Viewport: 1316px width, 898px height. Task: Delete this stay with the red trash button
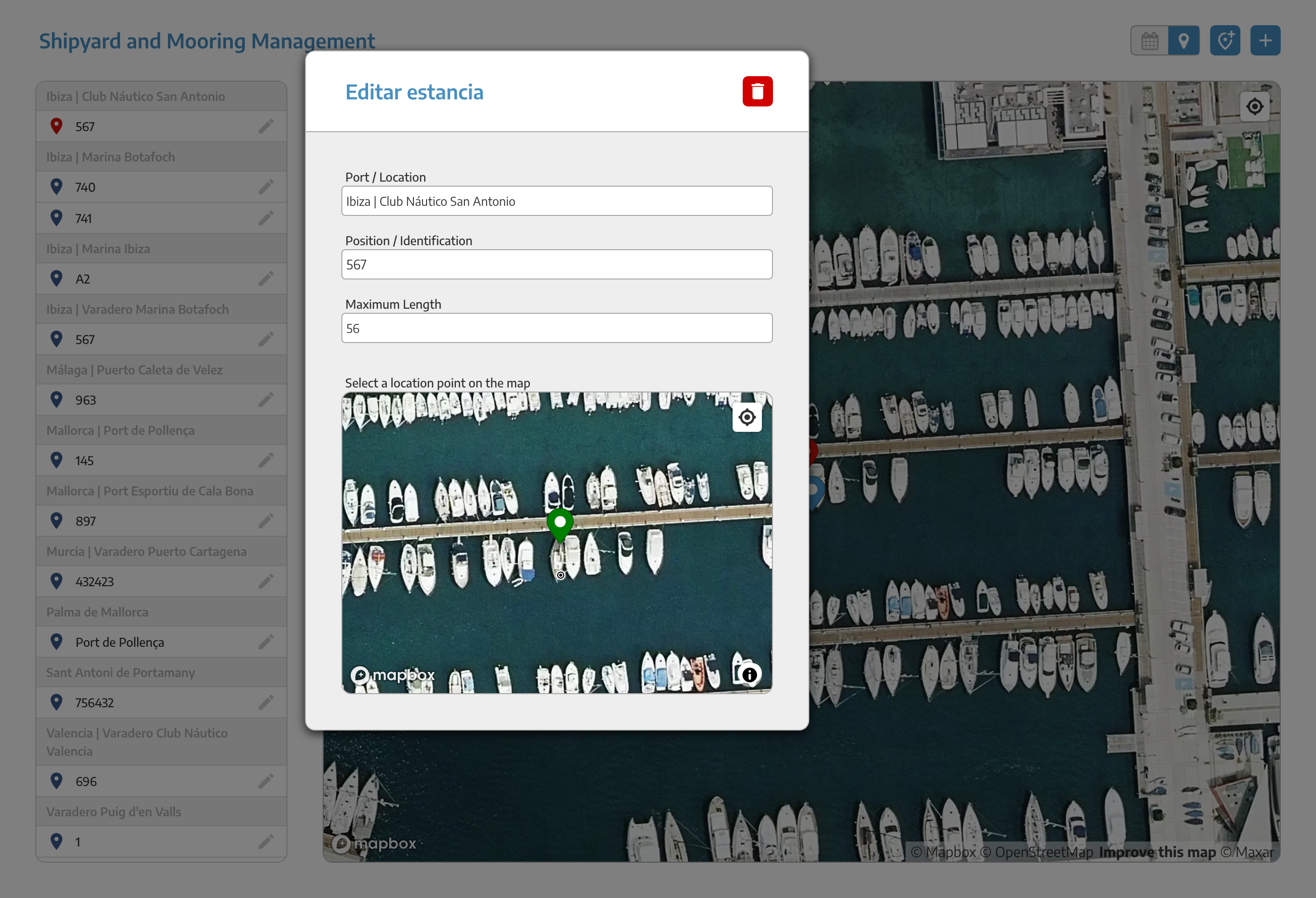click(757, 91)
